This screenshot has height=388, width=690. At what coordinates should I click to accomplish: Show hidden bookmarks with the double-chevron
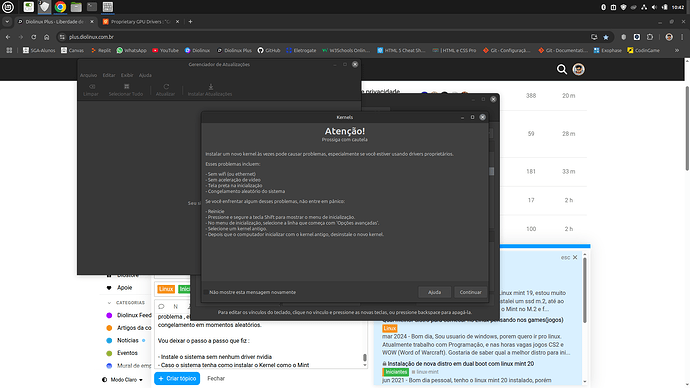677,50
